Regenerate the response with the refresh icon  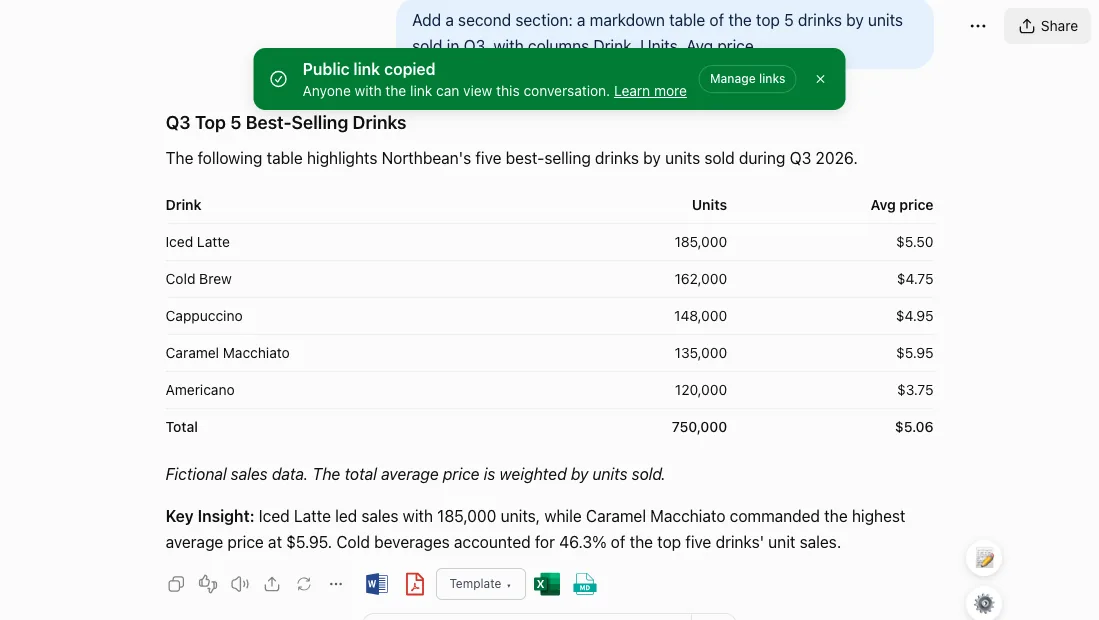[x=303, y=584]
